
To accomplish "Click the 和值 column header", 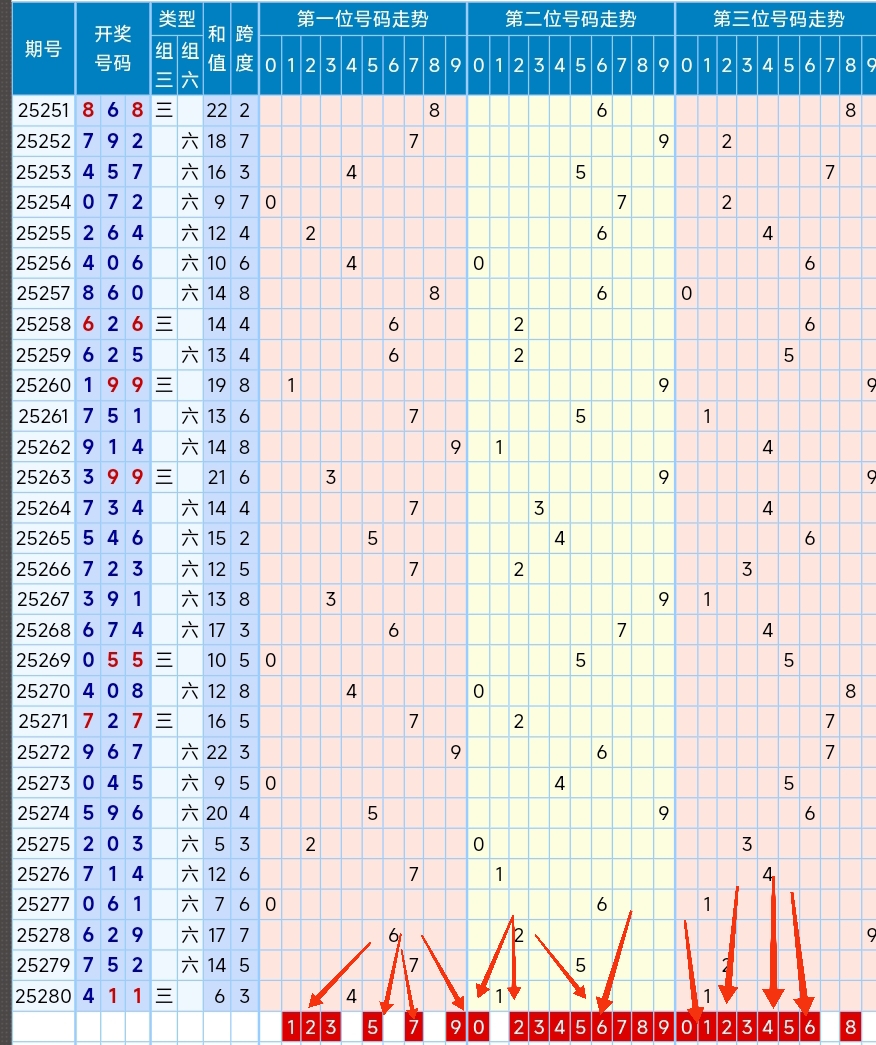I will pyautogui.click(x=217, y=49).
